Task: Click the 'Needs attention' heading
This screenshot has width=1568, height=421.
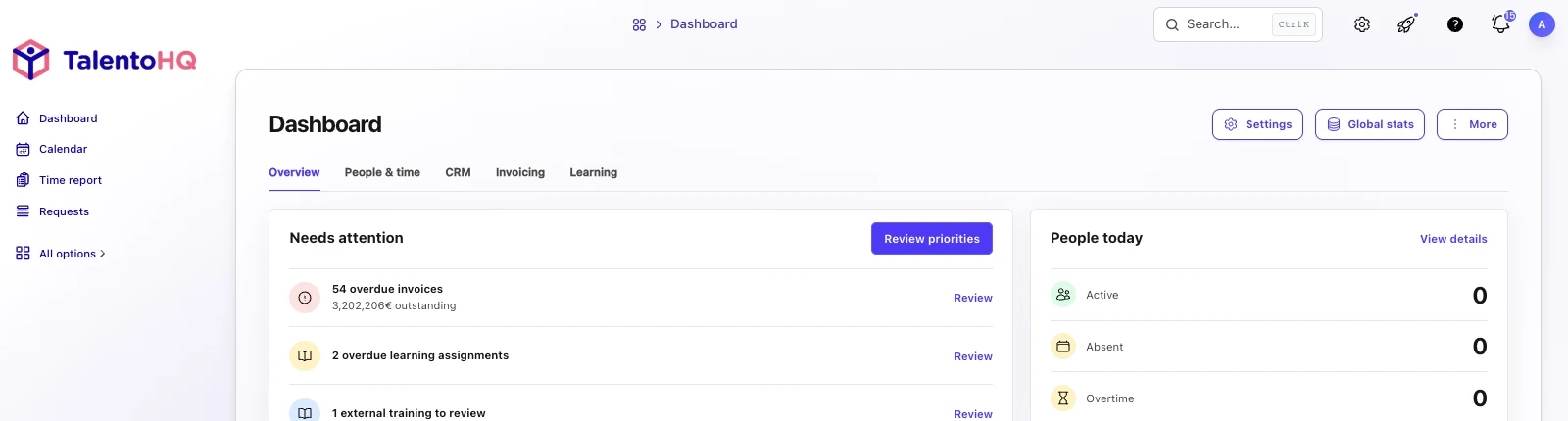Action: (346, 238)
